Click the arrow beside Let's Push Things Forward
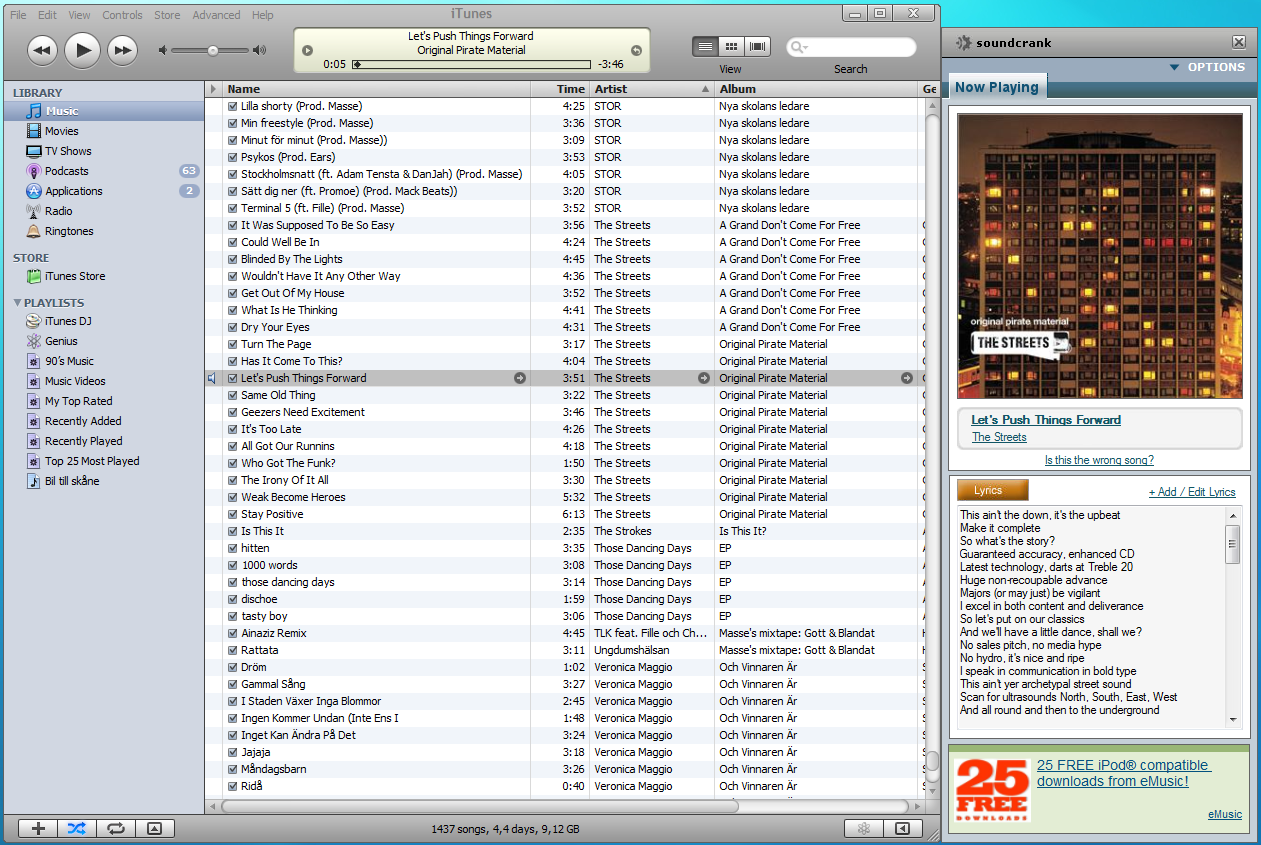Image resolution: width=1261 pixels, height=845 pixels. coord(520,378)
